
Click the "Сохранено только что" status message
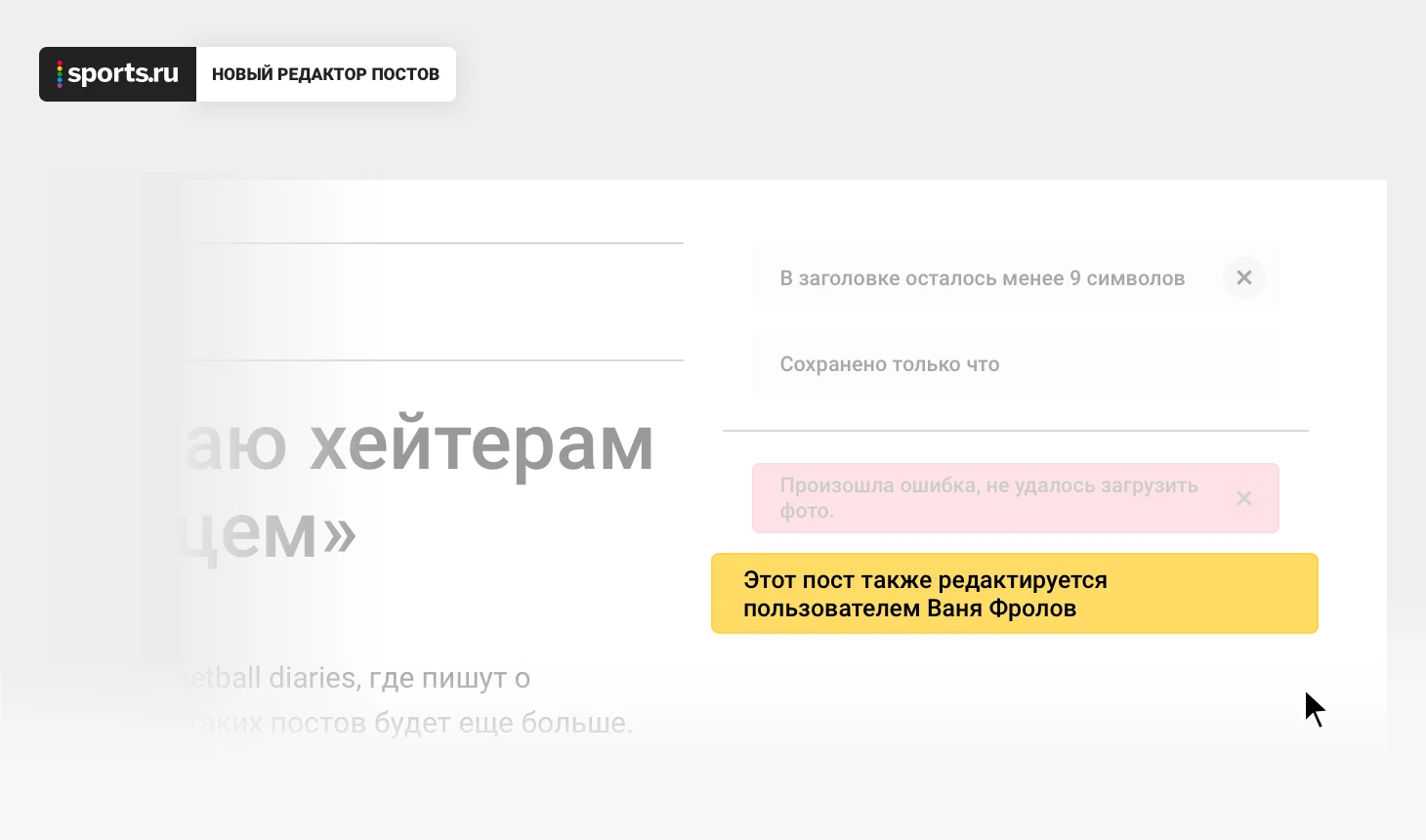click(889, 364)
